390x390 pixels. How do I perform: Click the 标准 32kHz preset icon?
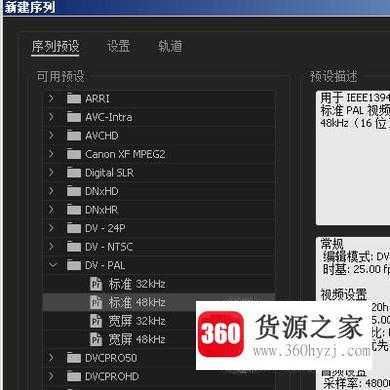(x=96, y=284)
